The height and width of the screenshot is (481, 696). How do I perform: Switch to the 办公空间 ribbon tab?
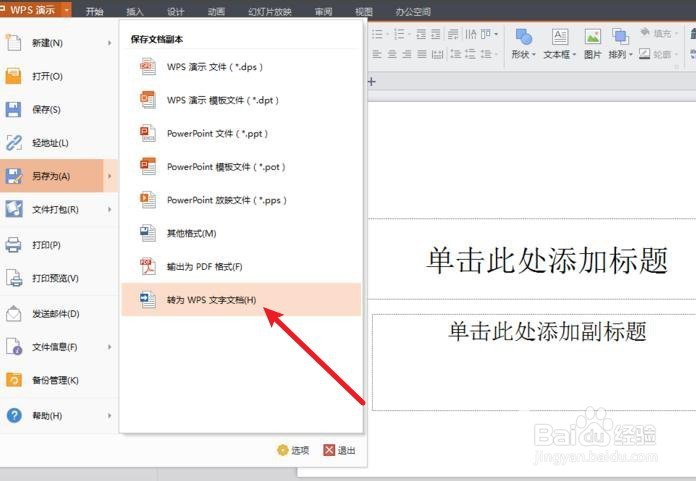click(x=413, y=11)
